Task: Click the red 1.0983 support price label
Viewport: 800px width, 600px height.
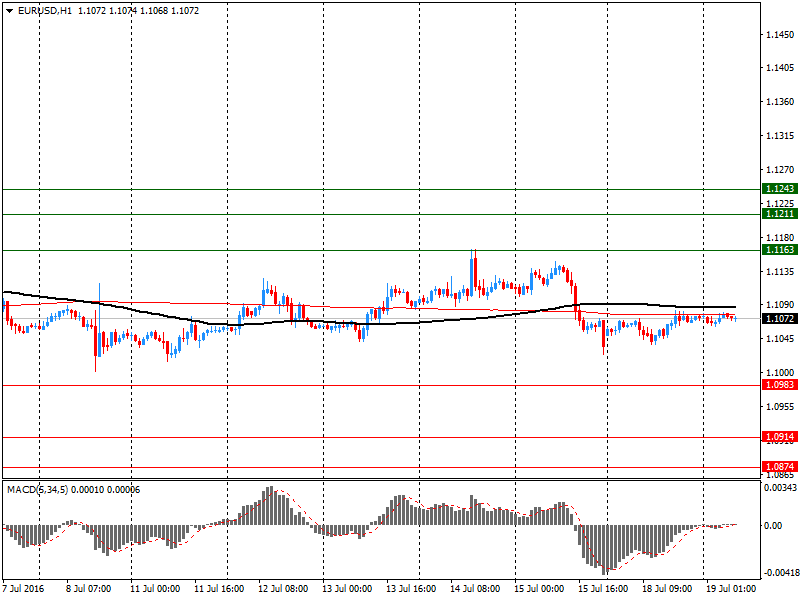Action: tap(780, 385)
